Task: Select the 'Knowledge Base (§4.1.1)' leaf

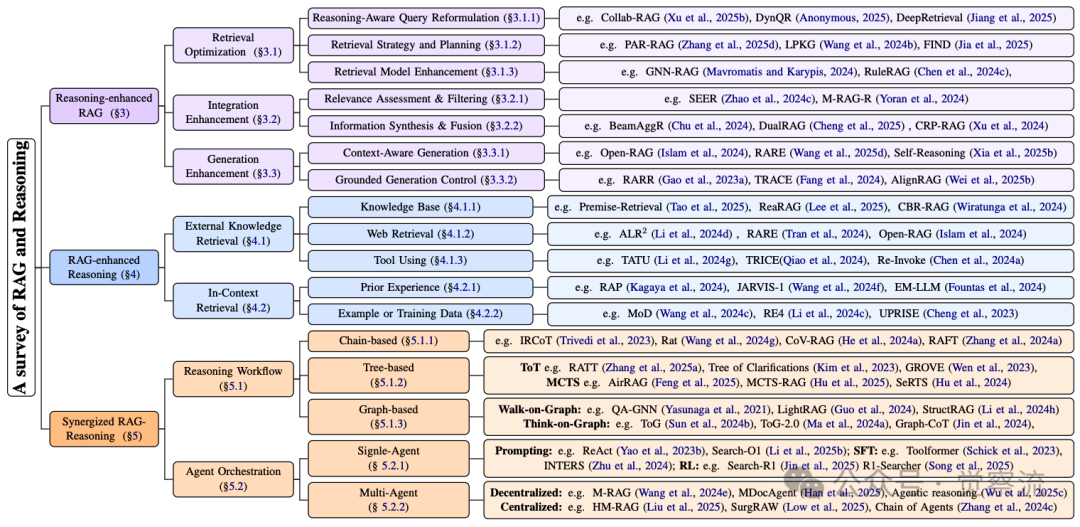Action: click(x=421, y=207)
